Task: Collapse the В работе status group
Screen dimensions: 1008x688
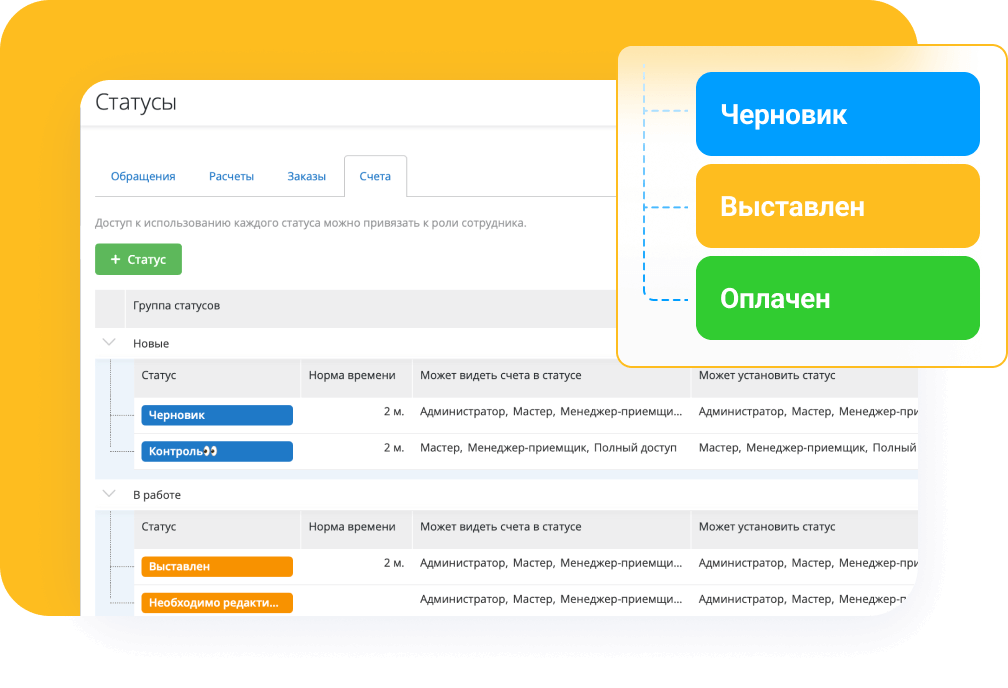Action: point(110,493)
